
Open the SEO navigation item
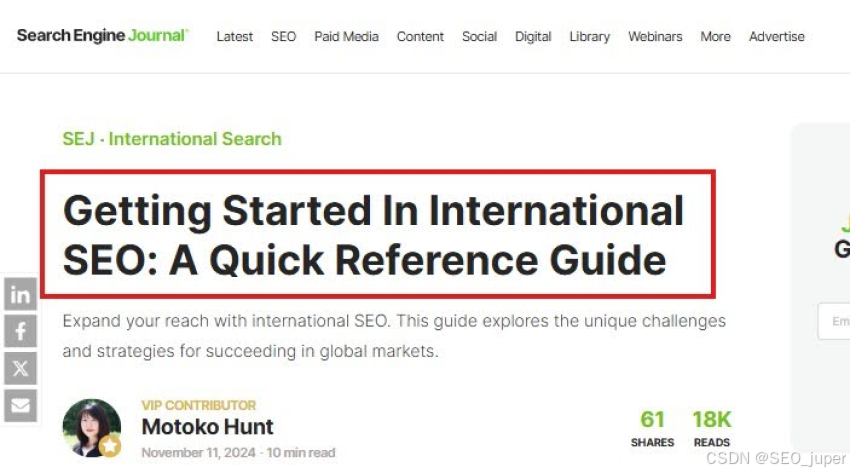(284, 37)
